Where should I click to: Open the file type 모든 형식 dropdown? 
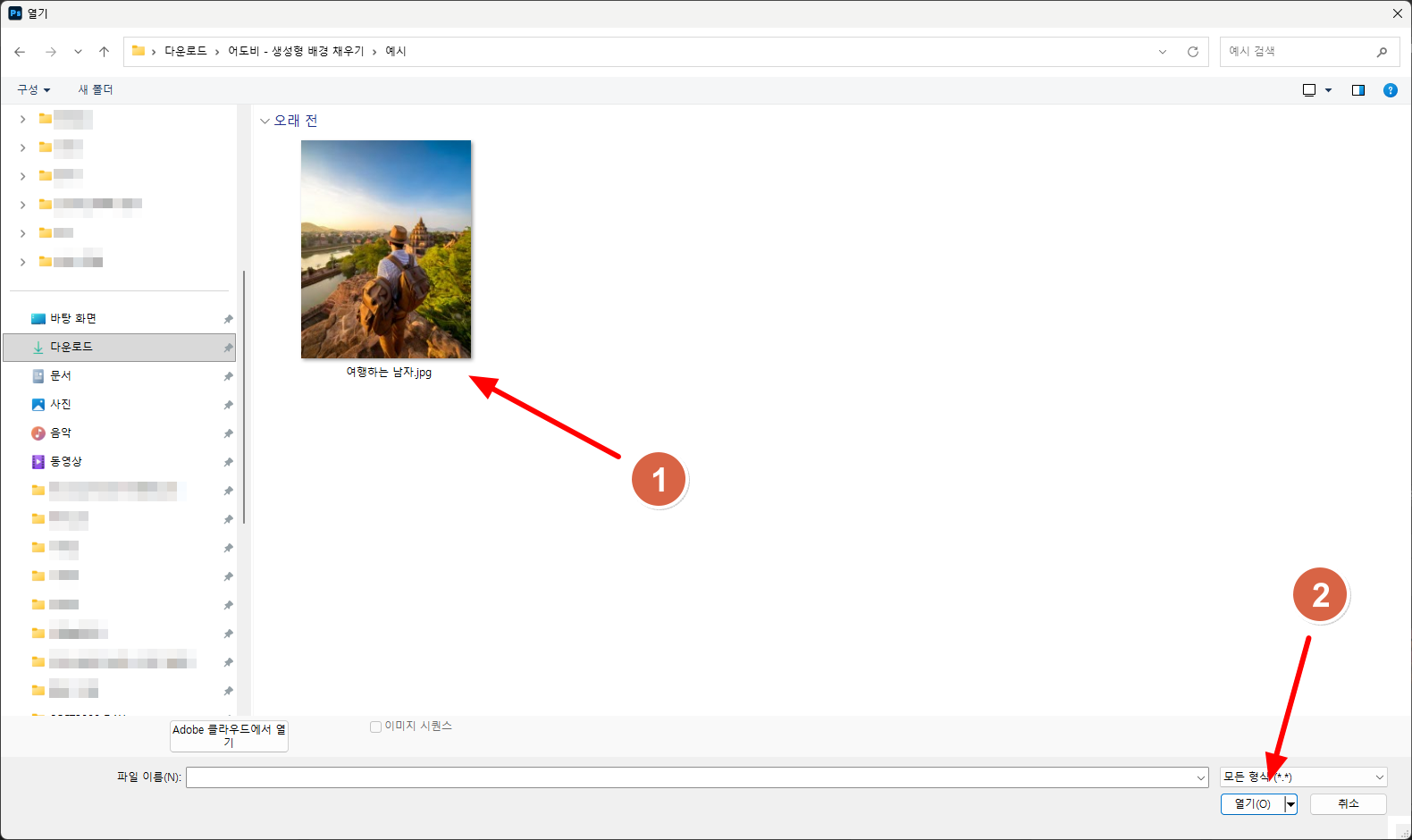click(x=1303, y=777)
